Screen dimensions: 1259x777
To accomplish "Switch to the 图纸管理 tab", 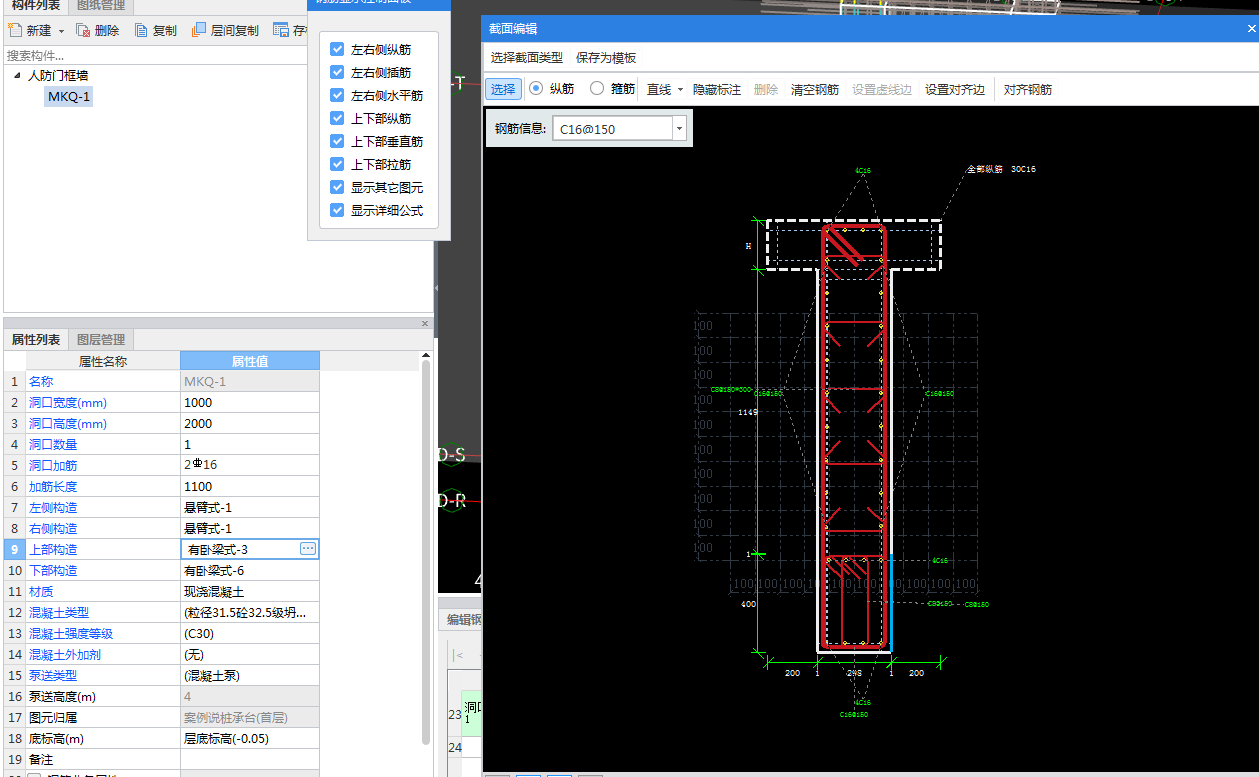I will (101, 6).
